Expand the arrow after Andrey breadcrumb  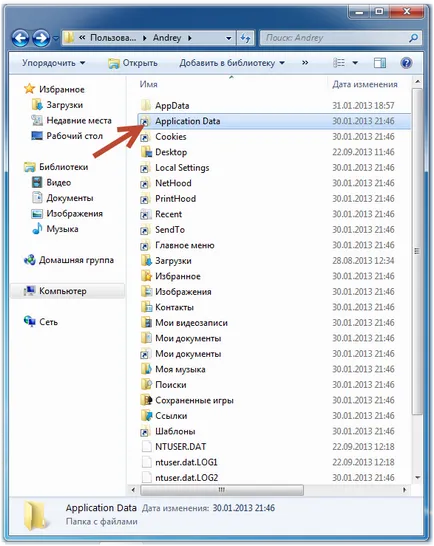click(189, 38)
